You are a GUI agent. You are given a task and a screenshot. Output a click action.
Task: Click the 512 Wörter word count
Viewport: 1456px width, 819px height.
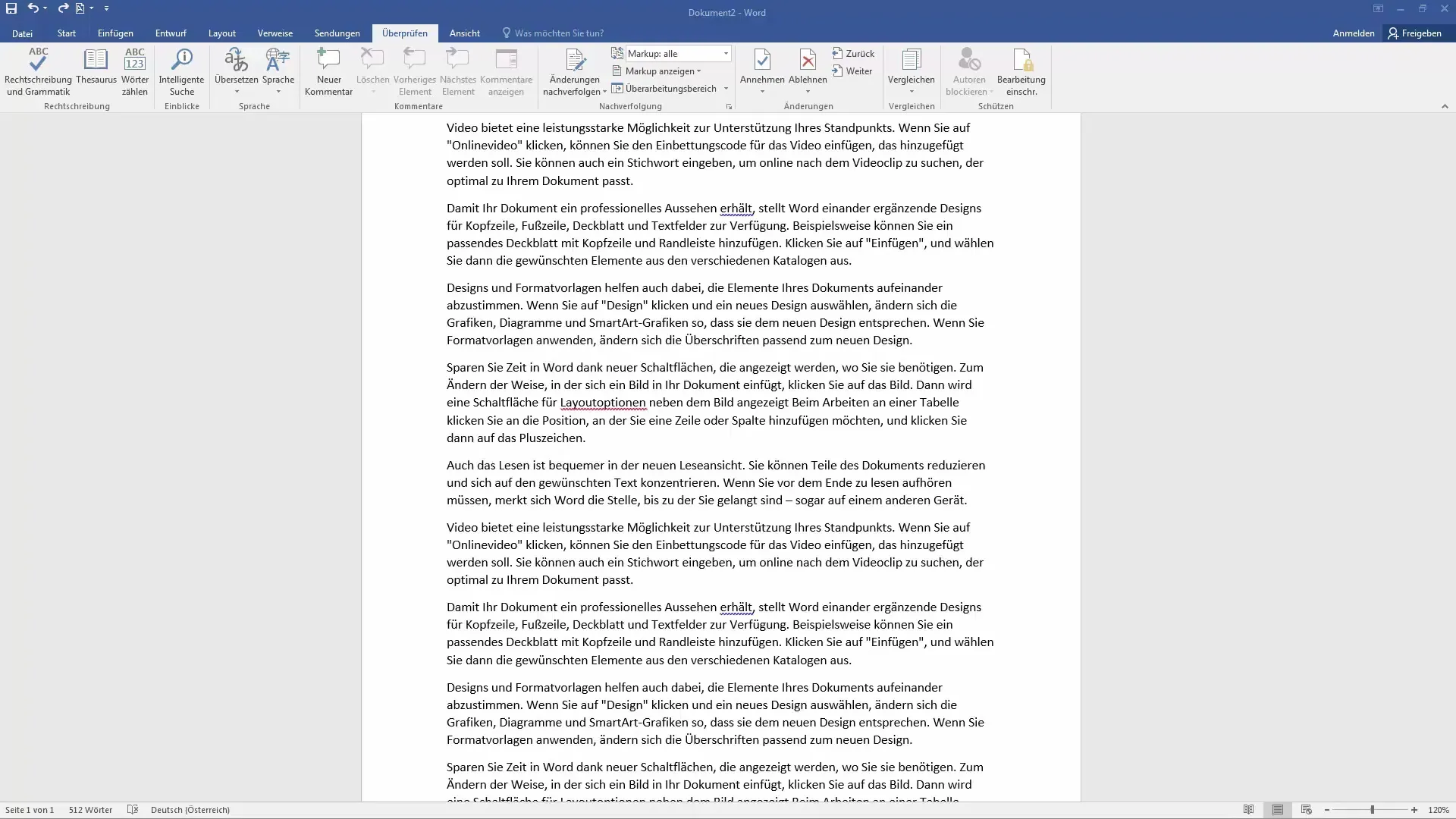coord(90,810)
